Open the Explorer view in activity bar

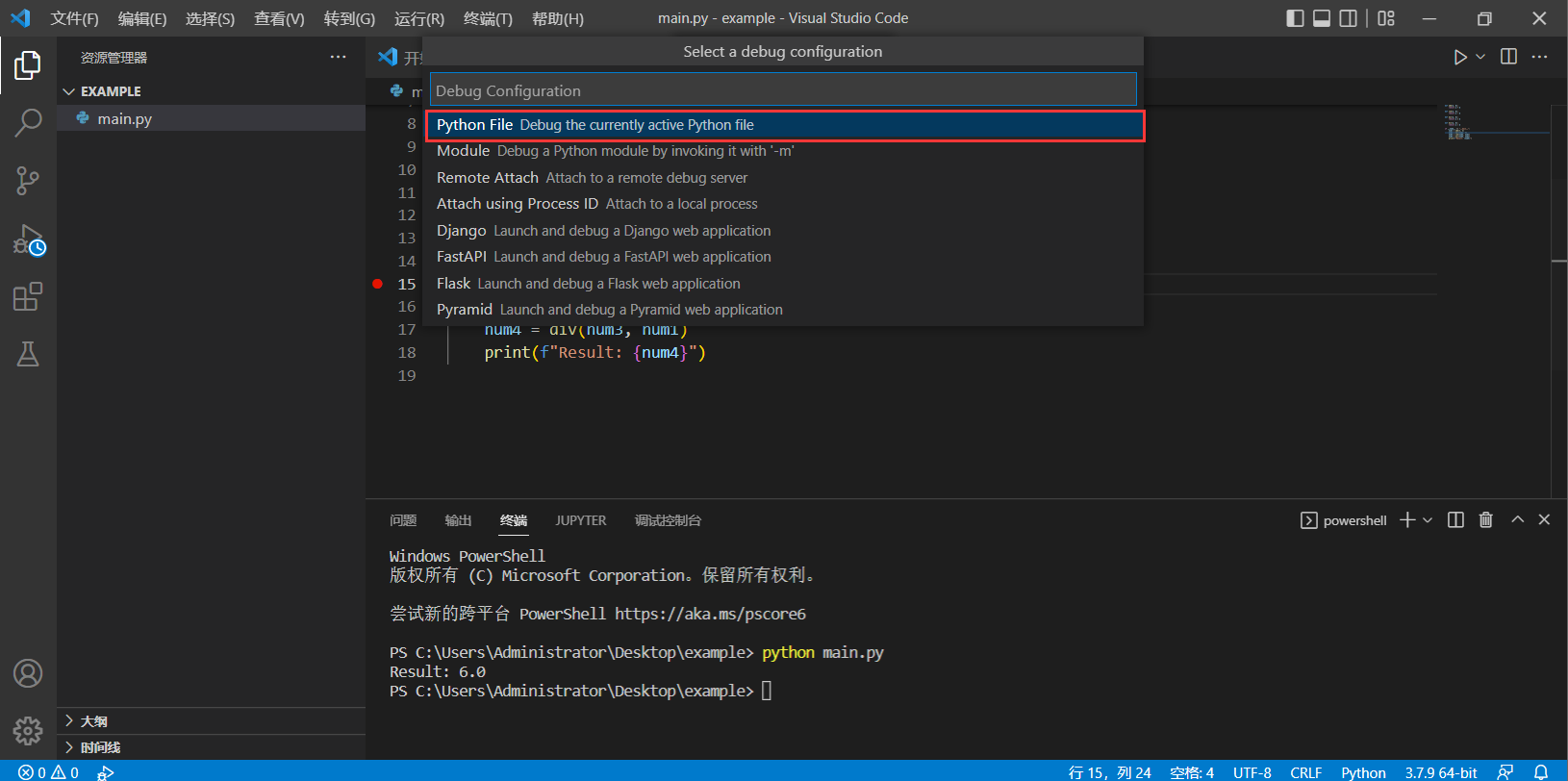click(x=28, y=65)
